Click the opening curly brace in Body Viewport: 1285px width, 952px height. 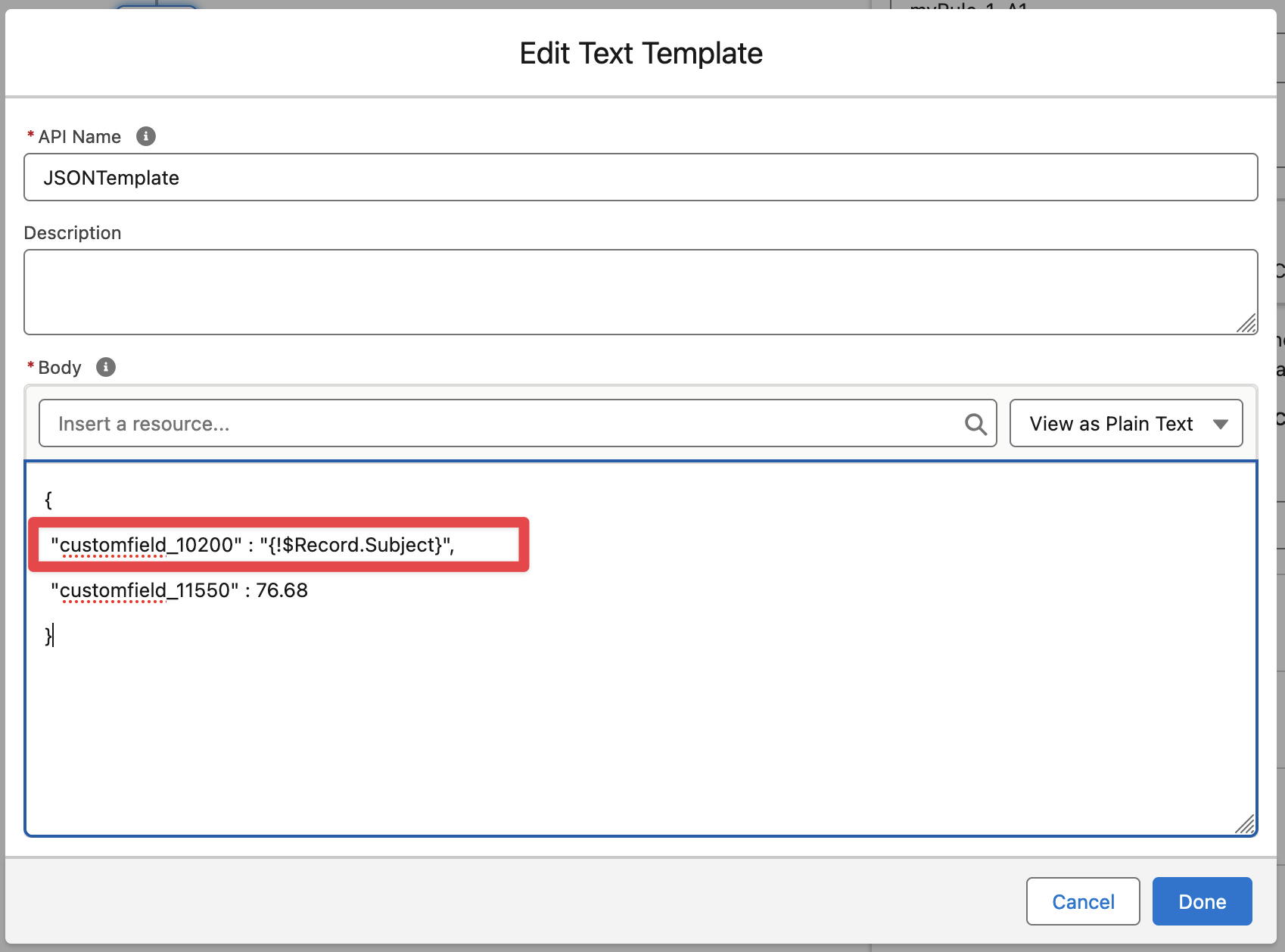click(x=48, y=500)
